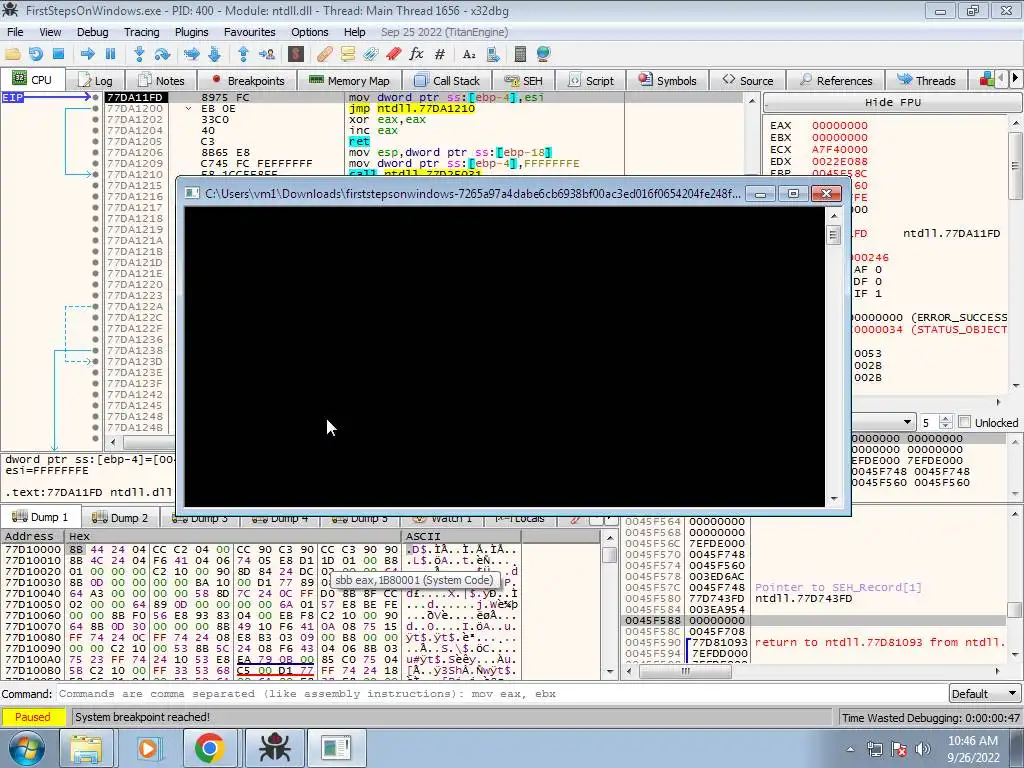Open the Favourites menu

249,32
